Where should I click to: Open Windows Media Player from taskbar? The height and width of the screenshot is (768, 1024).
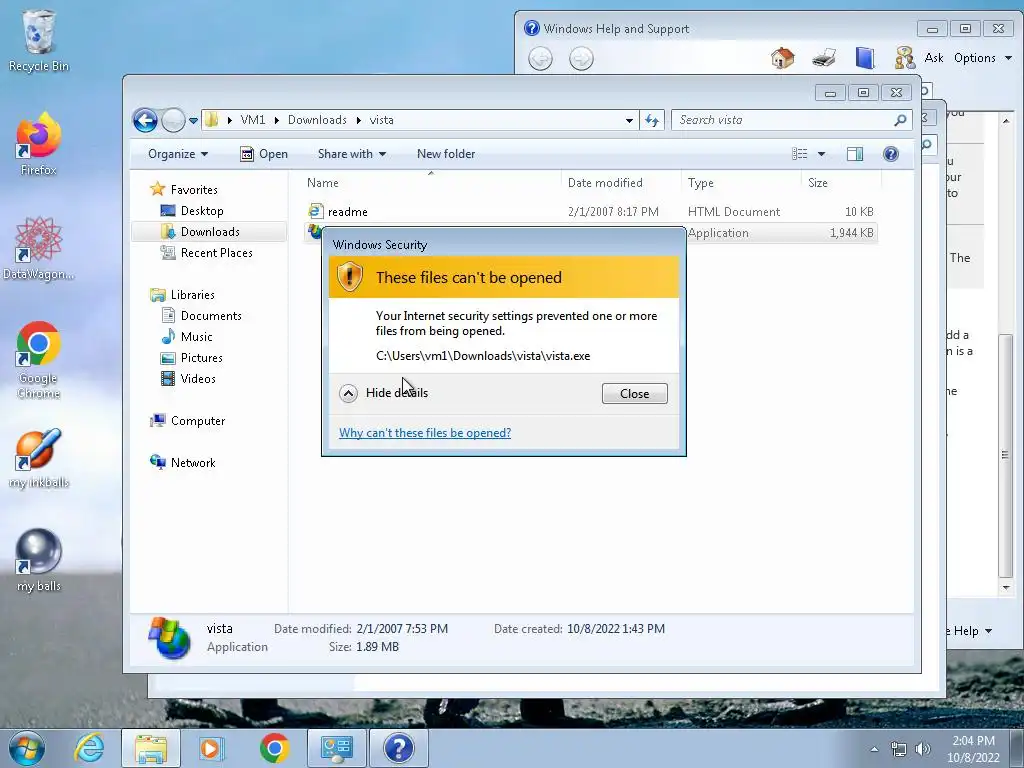pos(211,748)
